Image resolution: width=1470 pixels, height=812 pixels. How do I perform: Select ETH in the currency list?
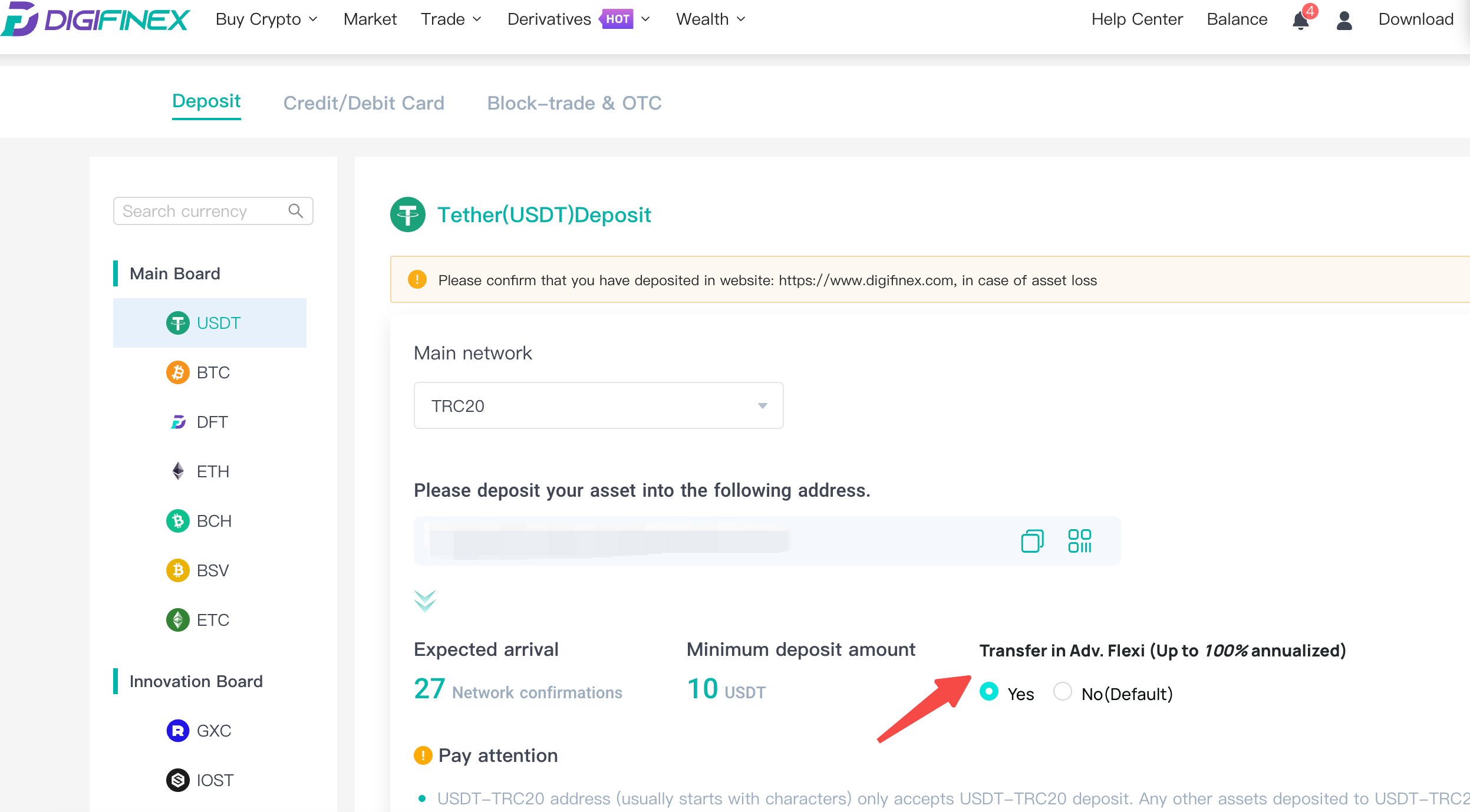pos(212,471)
